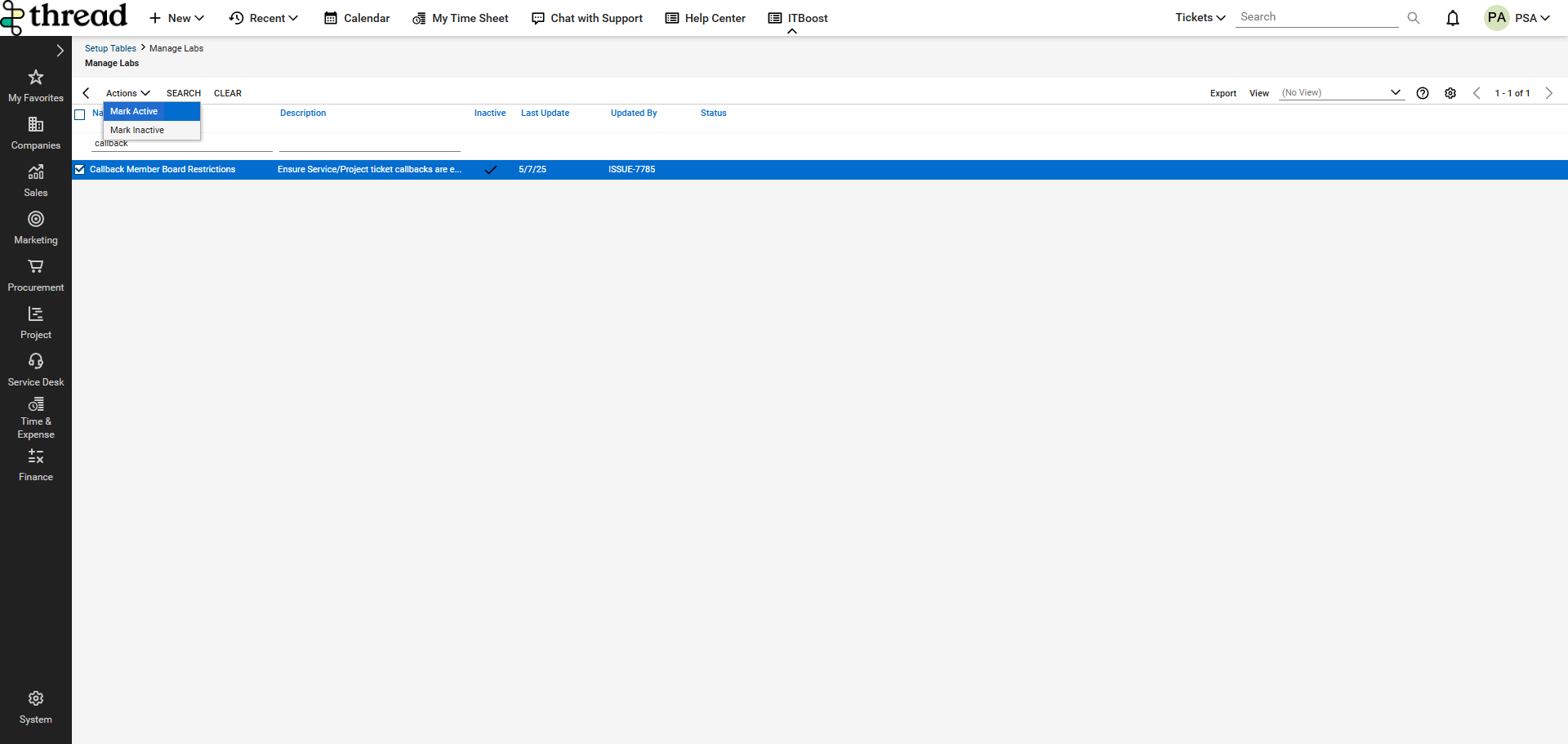The width and height of the screenshot is (1568, 744).
Task: Click the ISSUE-7785 updated-by cell
Action: (x=632, y=170)
